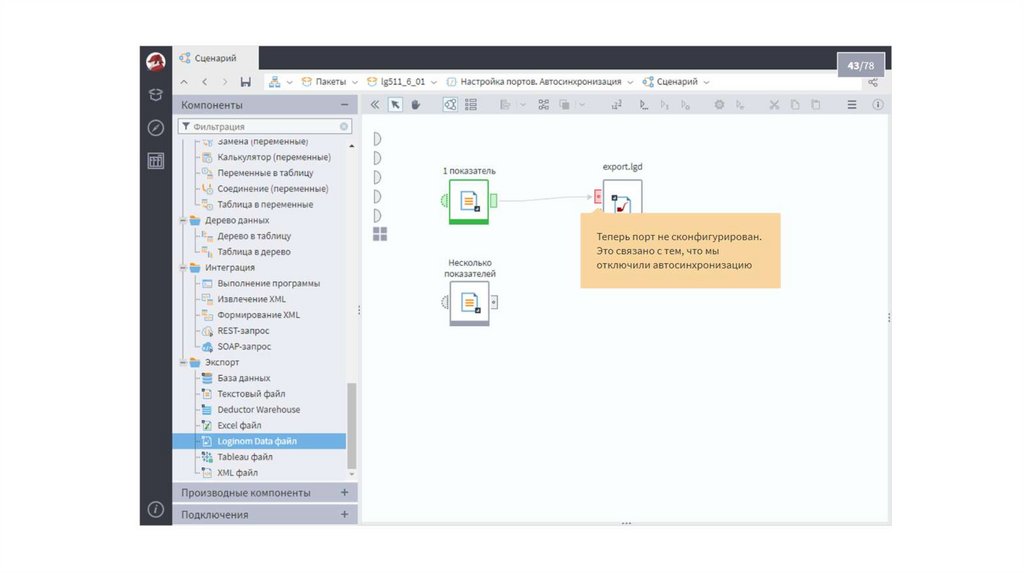1024x574 pixels.
Task: Select the hand pan tool
Action: (x=416, y=104)
